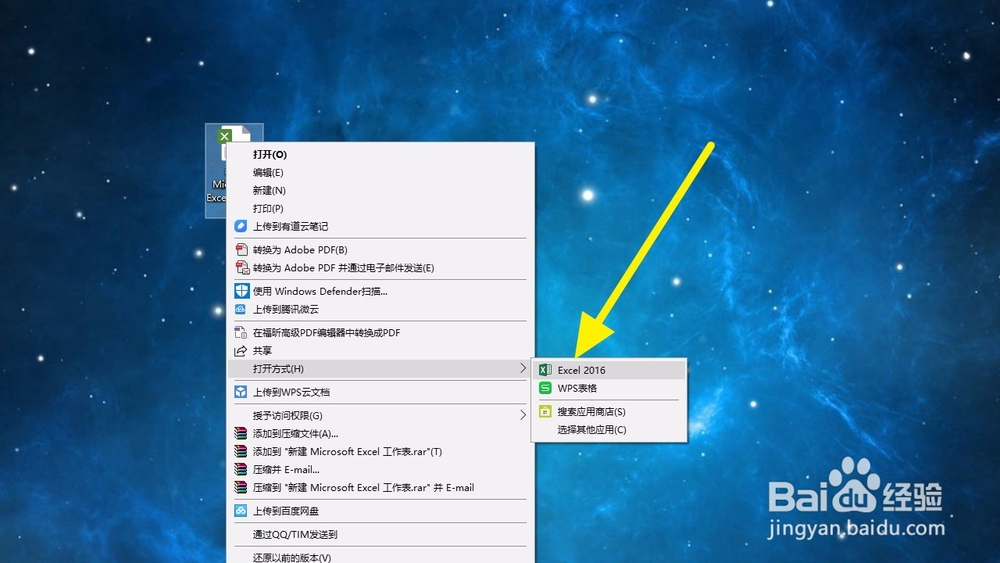Screen dimensions: 1000x563
Task: Click the 搜索应用商店 store icon
Action: click(545, 411)
